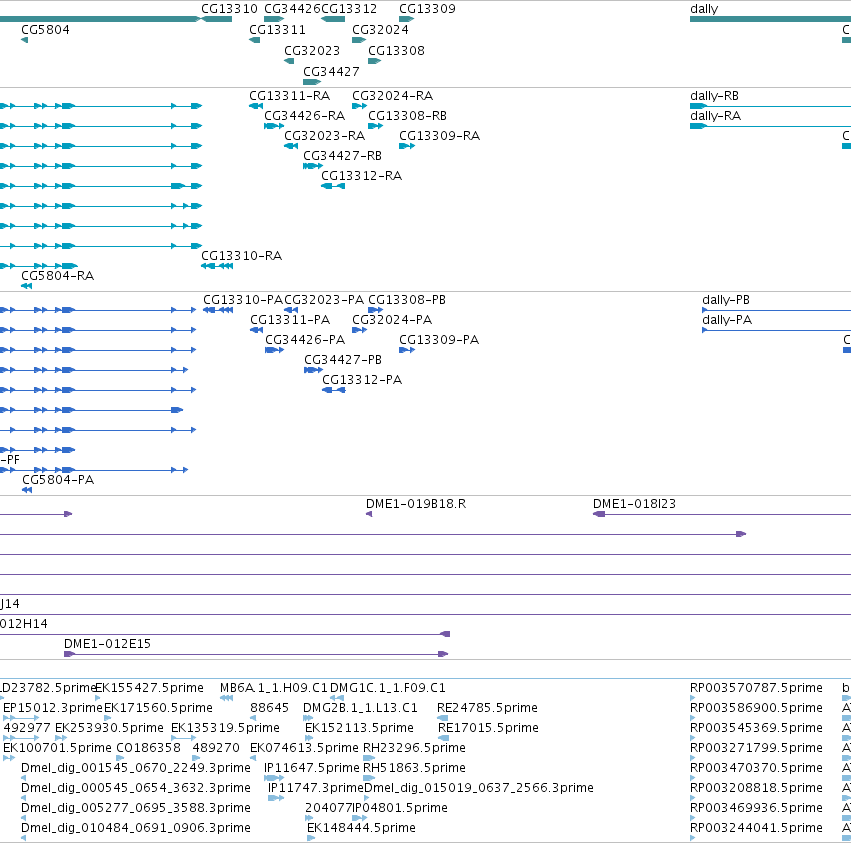Select EST label MB6A.1_1.H09.C1

pos(274,688)
